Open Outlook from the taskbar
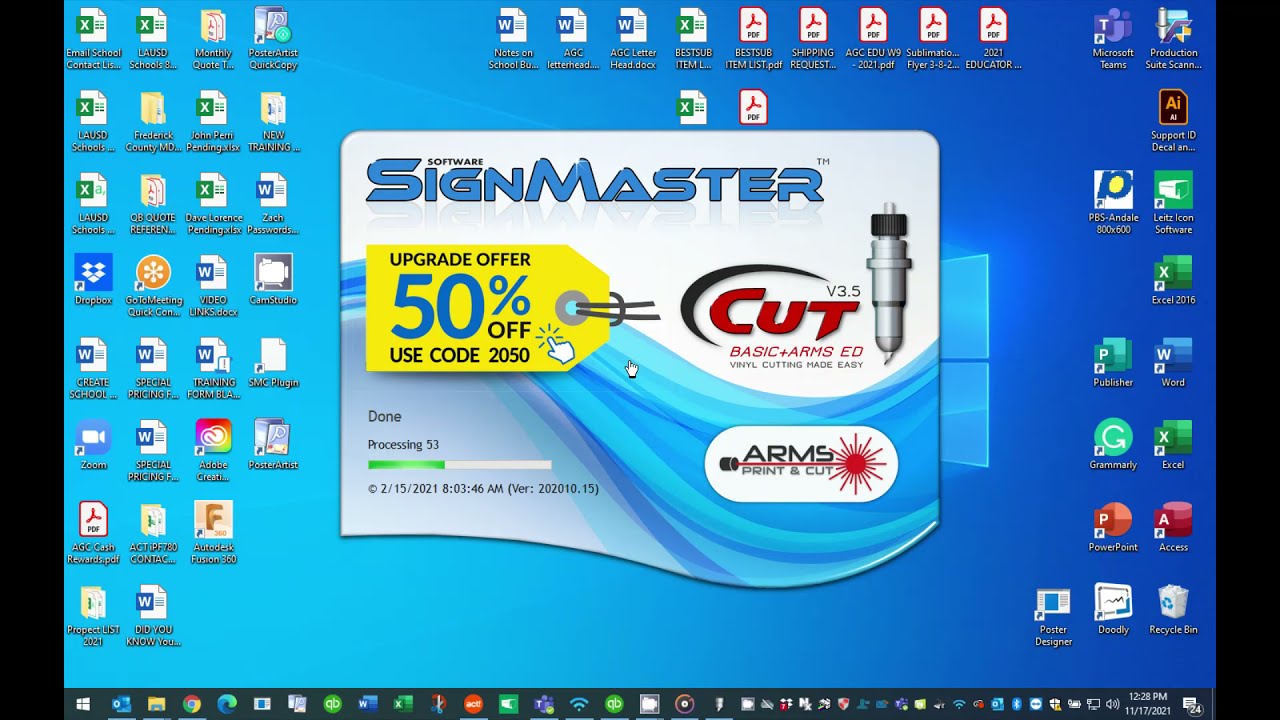The image size is (1280, 720). [121, 704]
